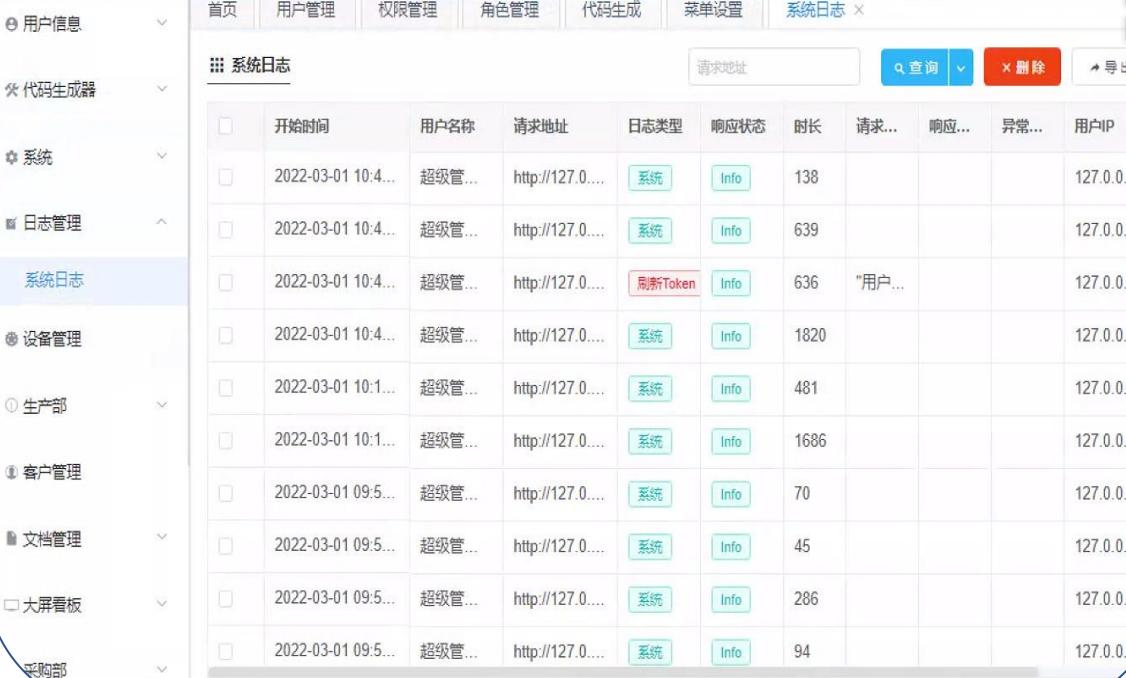Collapse the 日志管理 menu chevron
Viewport: 1126px width, 678px height.
[x=162, y=222]
